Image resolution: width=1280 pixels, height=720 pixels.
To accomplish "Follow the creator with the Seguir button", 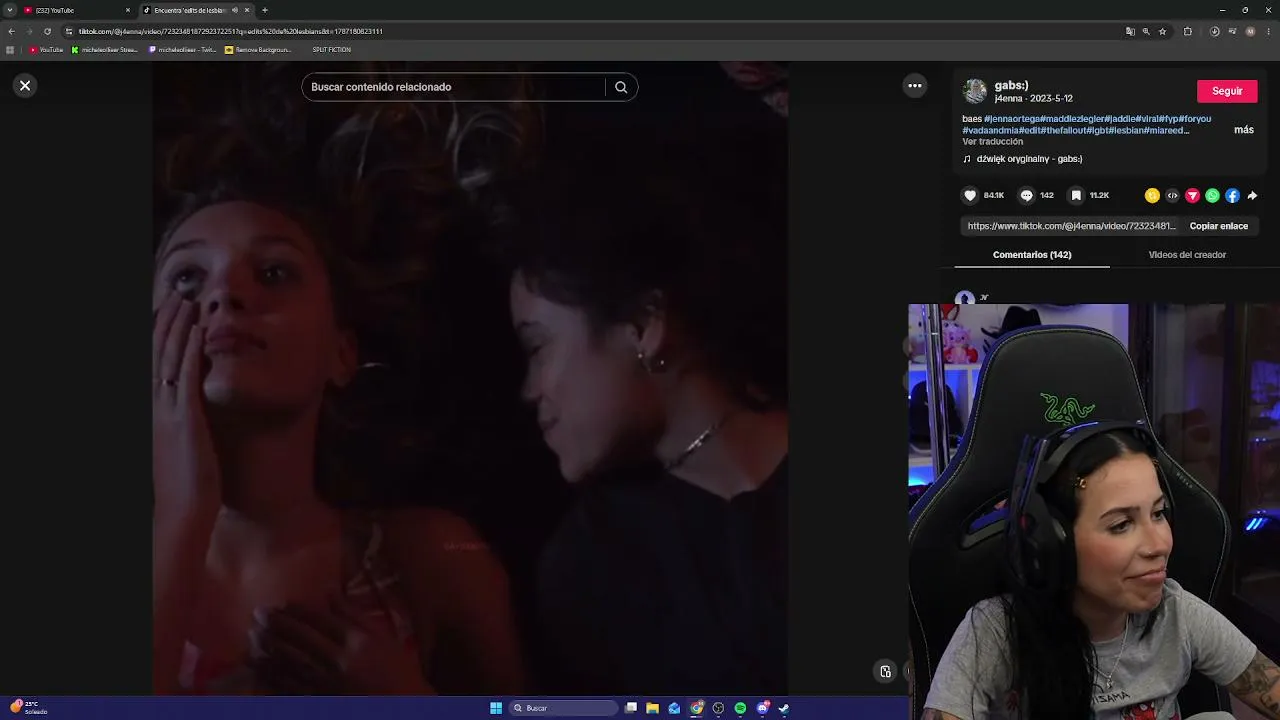I will [1227, 91].
